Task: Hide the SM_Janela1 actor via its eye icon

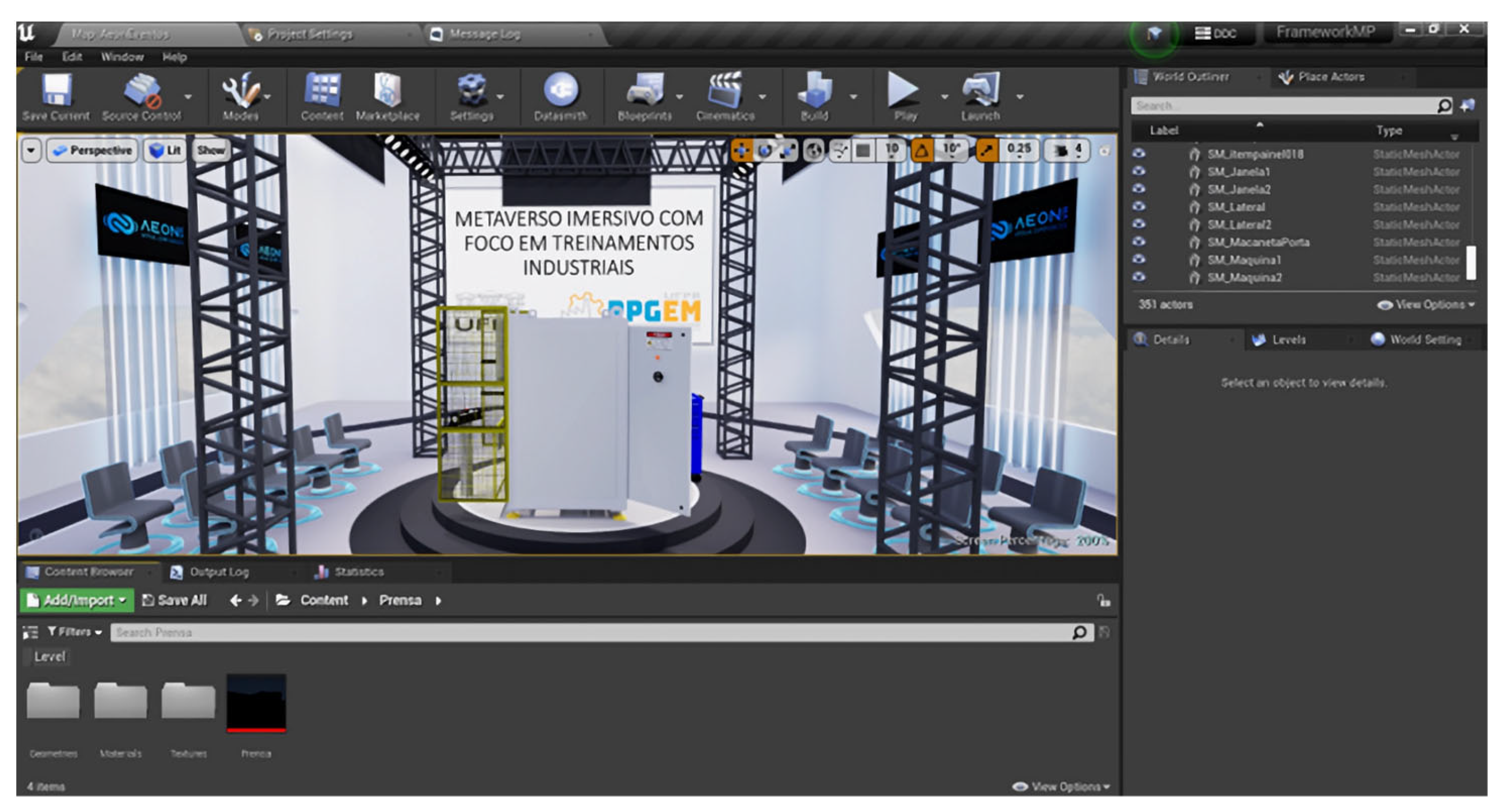Action: click(1138, 172)
